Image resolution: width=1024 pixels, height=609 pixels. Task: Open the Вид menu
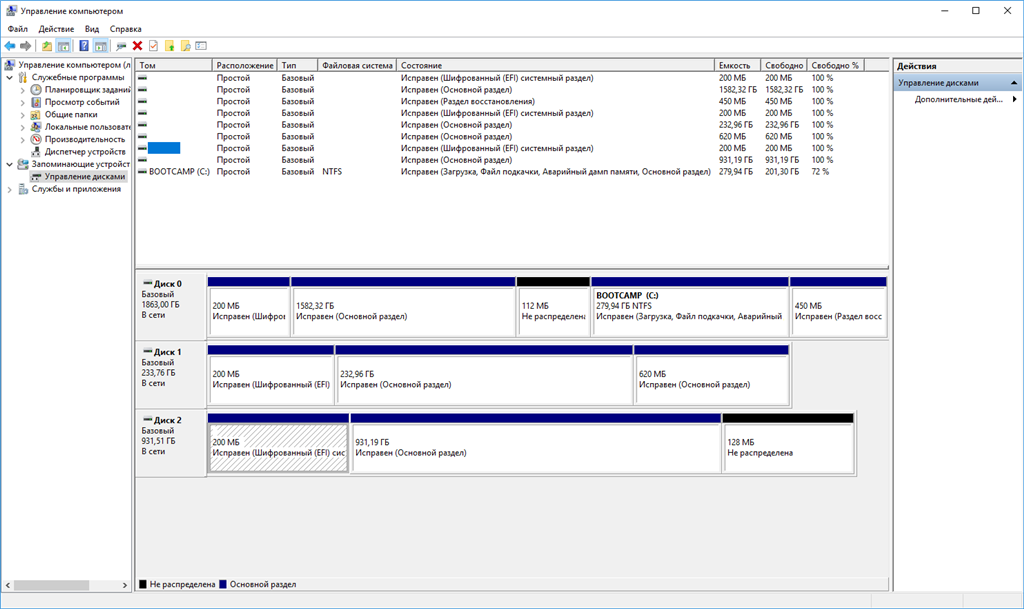(x=91, y=29)
